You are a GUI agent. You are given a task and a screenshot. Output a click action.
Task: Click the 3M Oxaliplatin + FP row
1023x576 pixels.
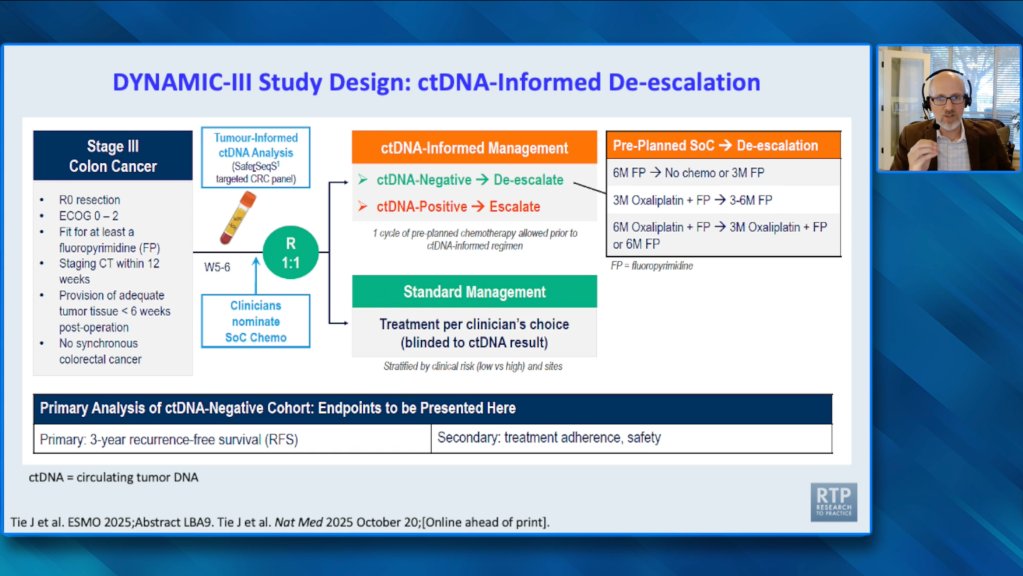click(x=724, y=200)
